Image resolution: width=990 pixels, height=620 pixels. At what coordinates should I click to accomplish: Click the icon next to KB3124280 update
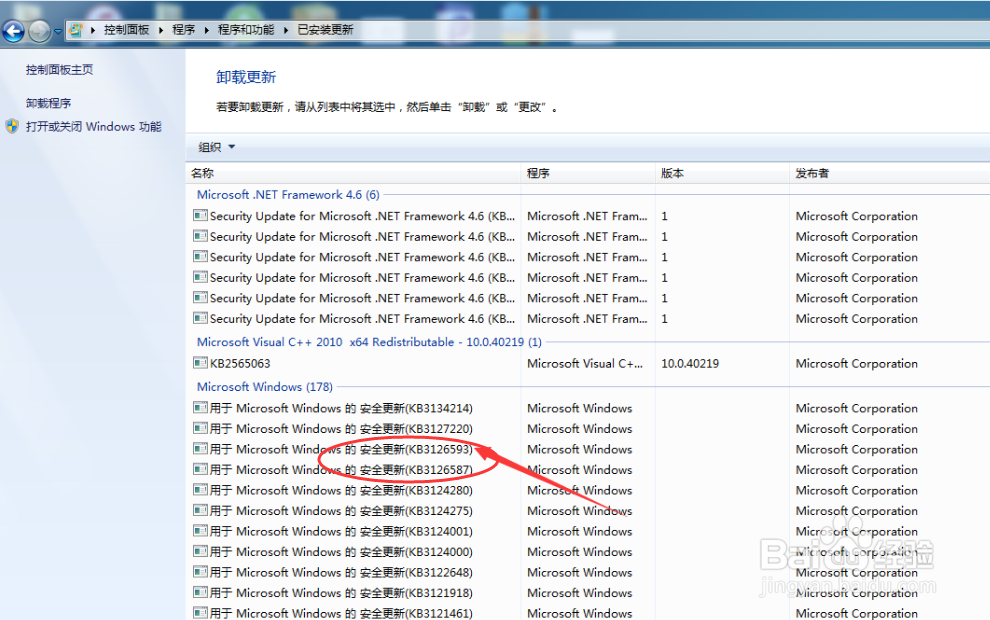click(x=200, y=490)
